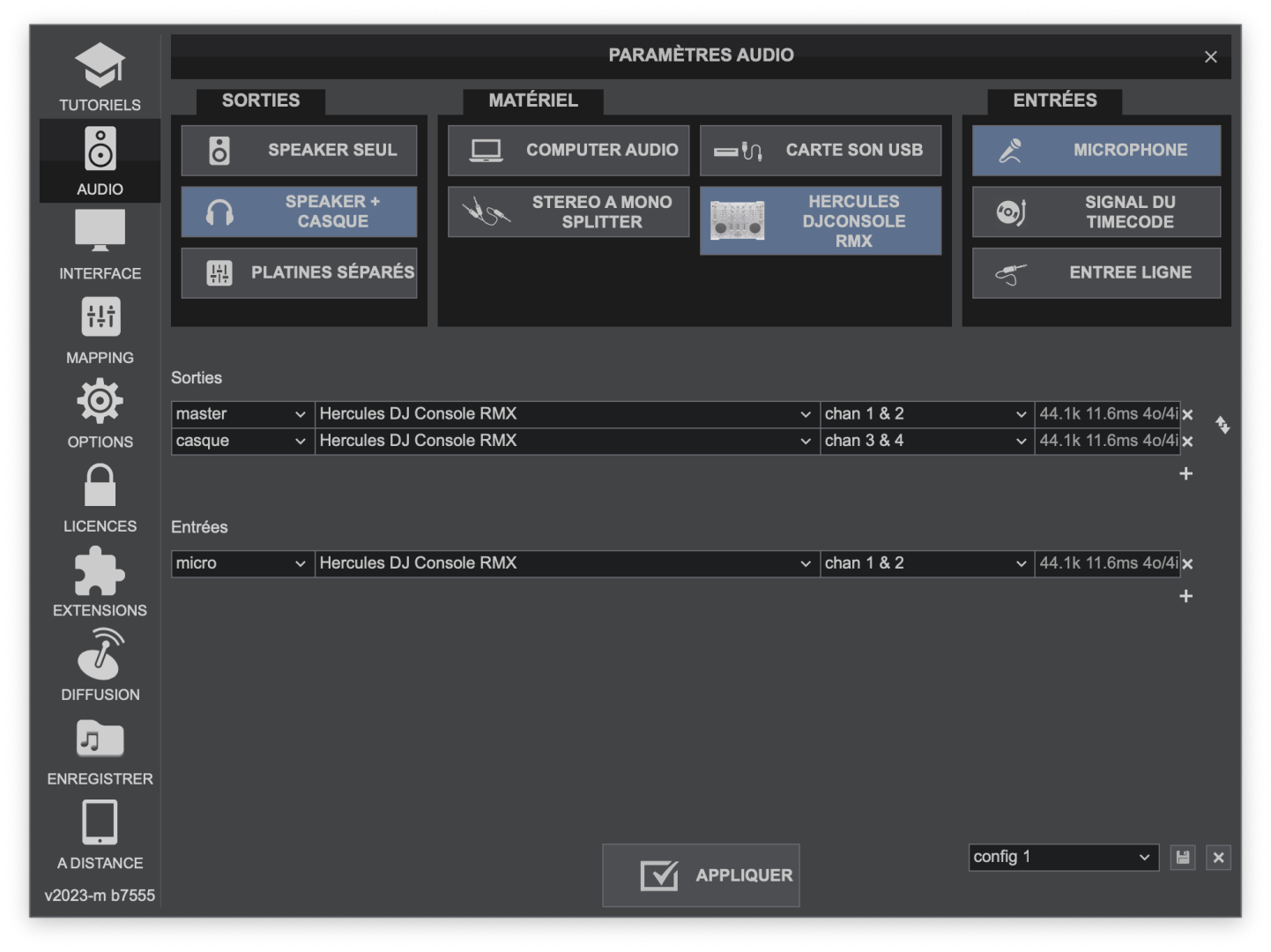Choose Hercules DJConsole RMX hardware

[x=821, y=220]
